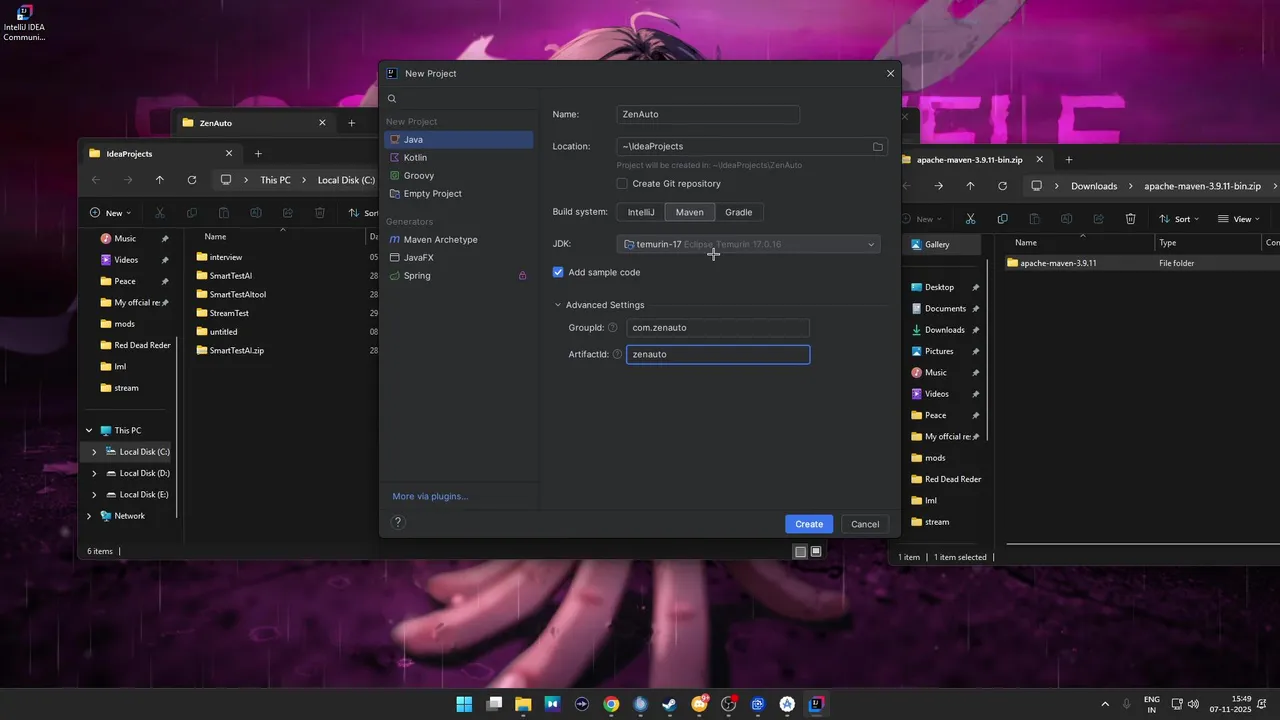Open IntelliJ IDEA from the taskbar

coord(816,704)
